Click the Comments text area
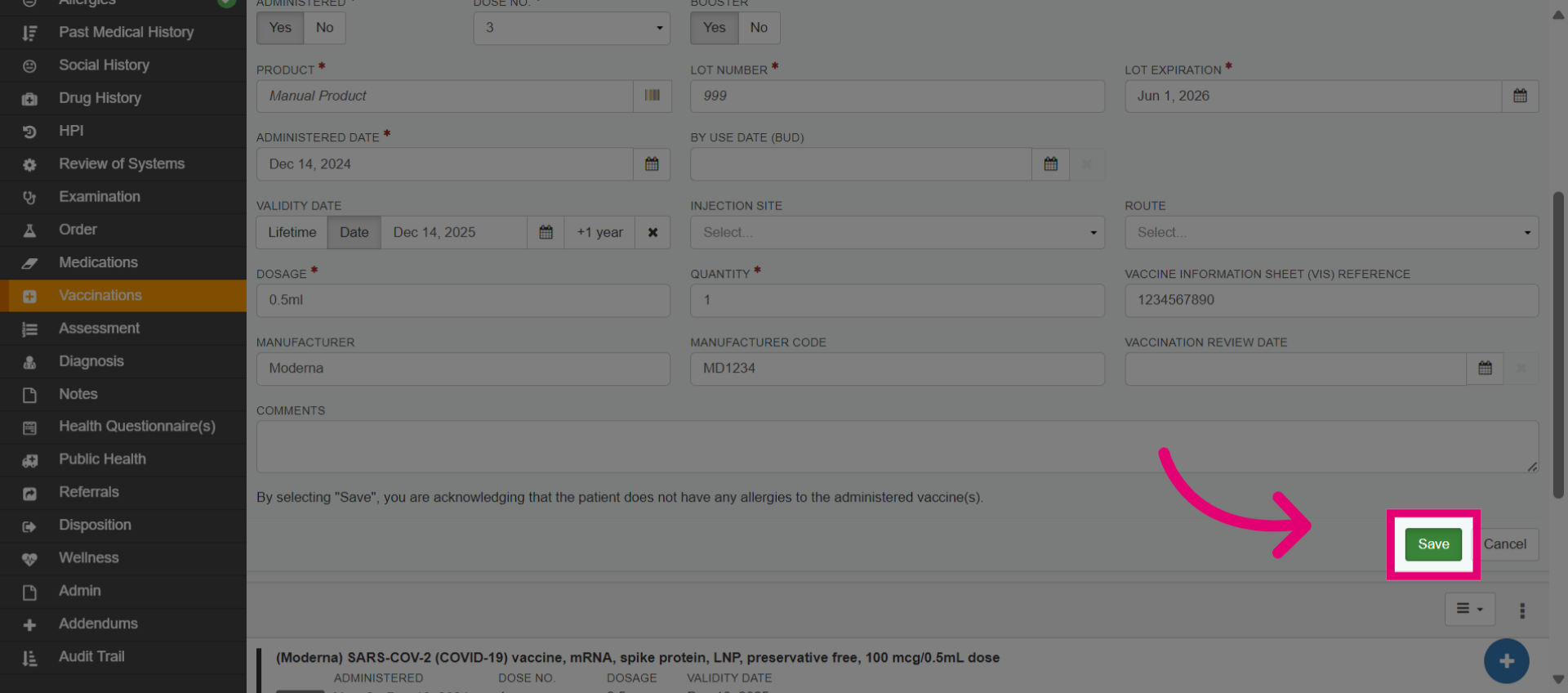 pos(898,446)
